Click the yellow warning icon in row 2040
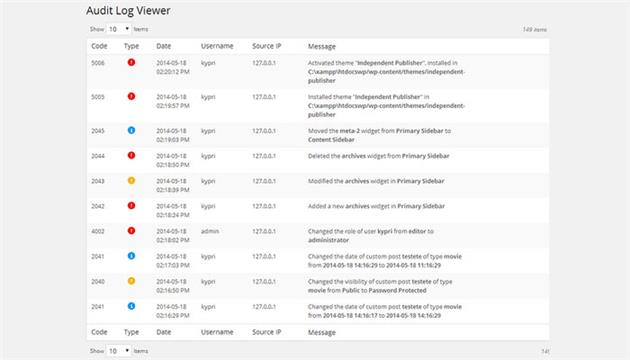Screen dimensions: 630x360 pos(131,281)
